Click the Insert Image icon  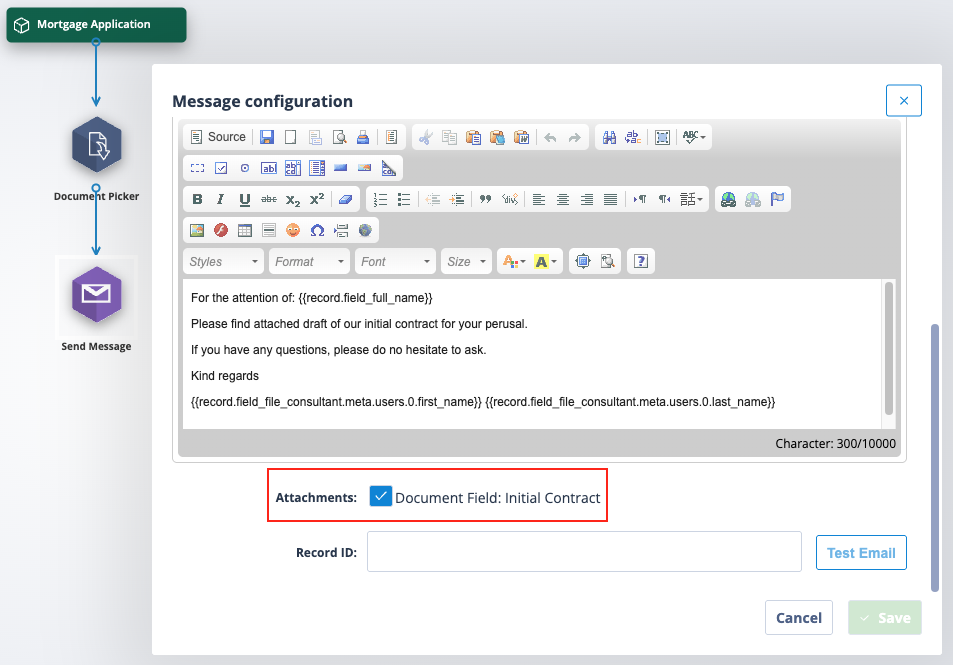[x=197, y=230]
